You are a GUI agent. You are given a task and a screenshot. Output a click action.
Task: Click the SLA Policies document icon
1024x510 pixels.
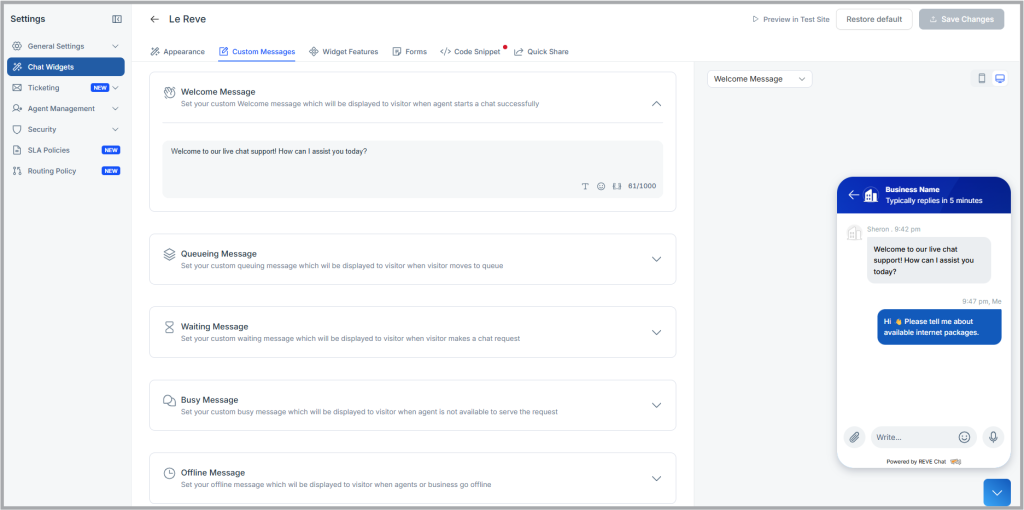click(x=17, y=150)
